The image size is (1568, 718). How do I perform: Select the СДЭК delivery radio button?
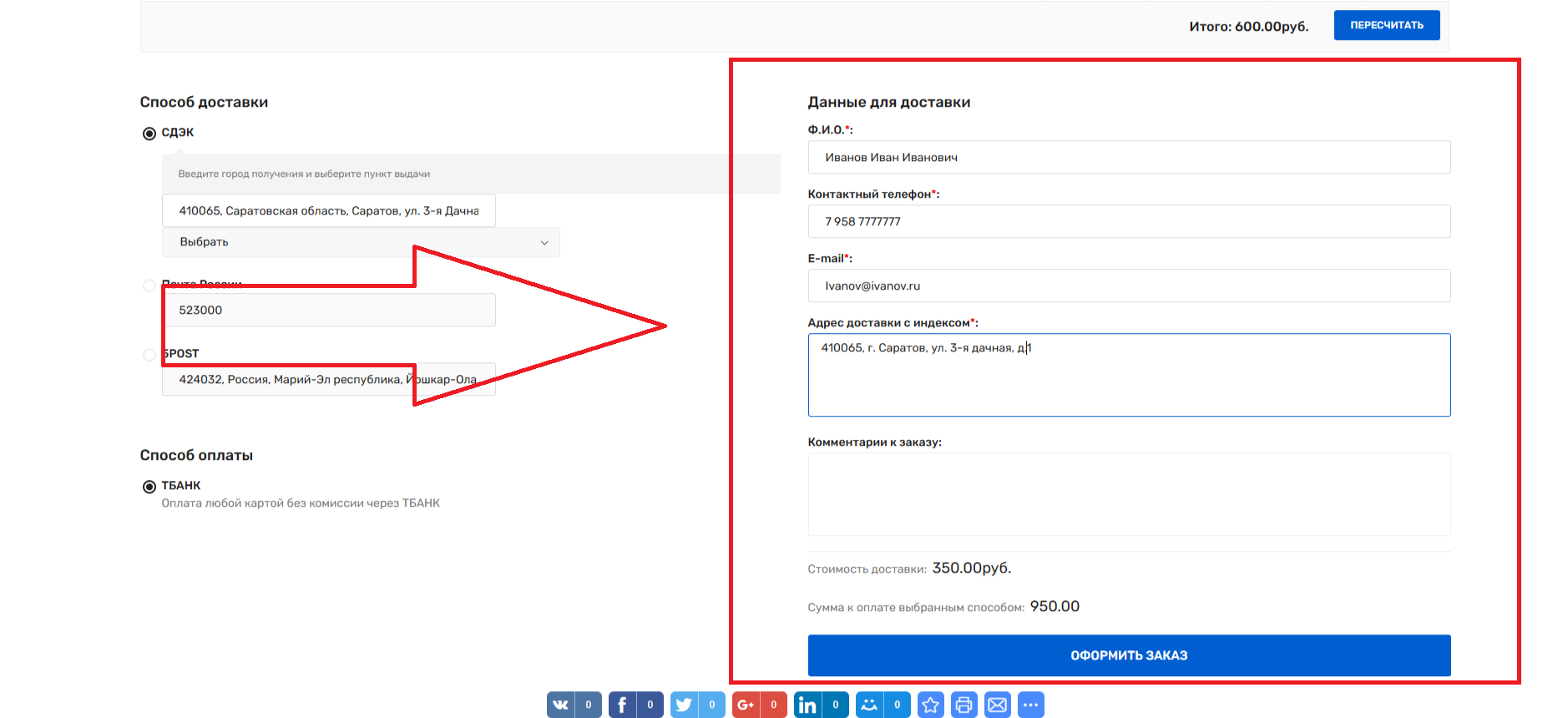click(x=149, y=134)
